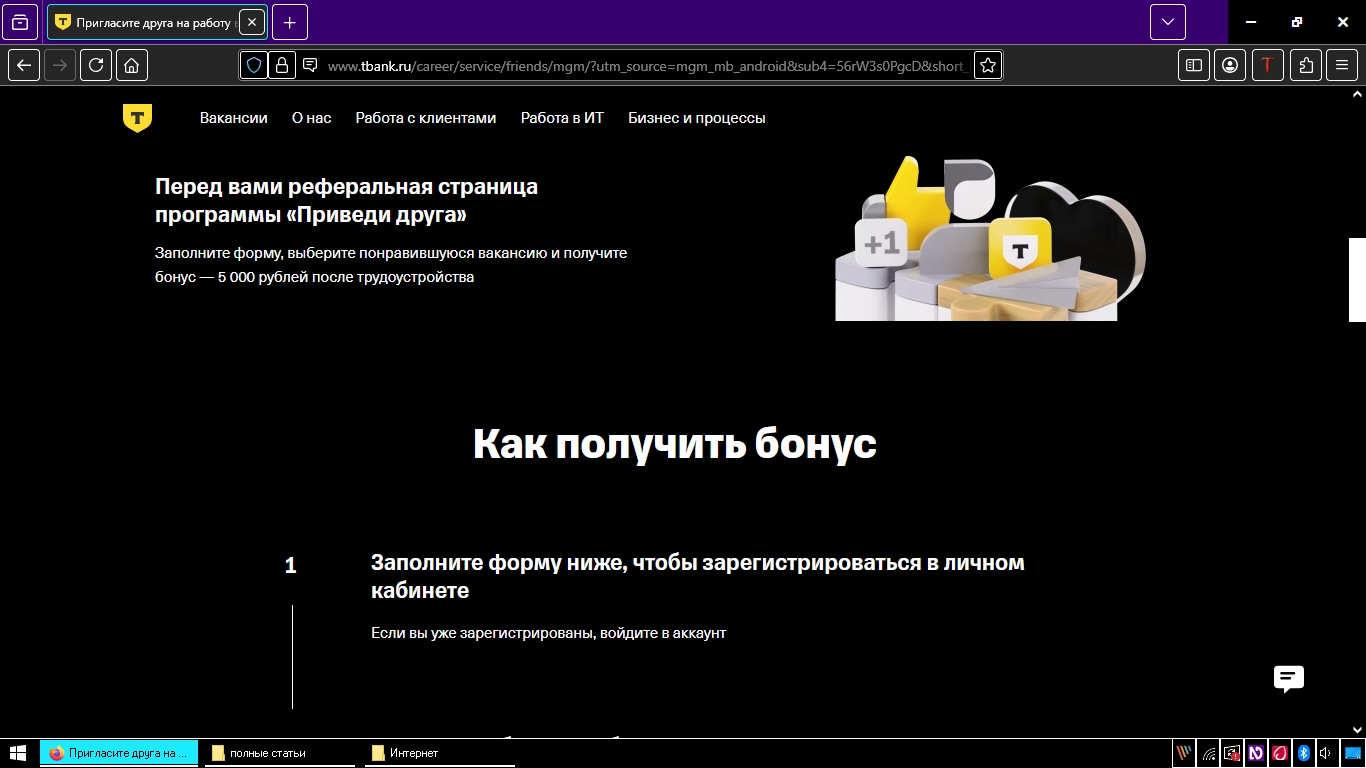Screen dimensions: 1366x768
Task: Click the yellow T-Bank logo
Action: click(x=137, y=118)
